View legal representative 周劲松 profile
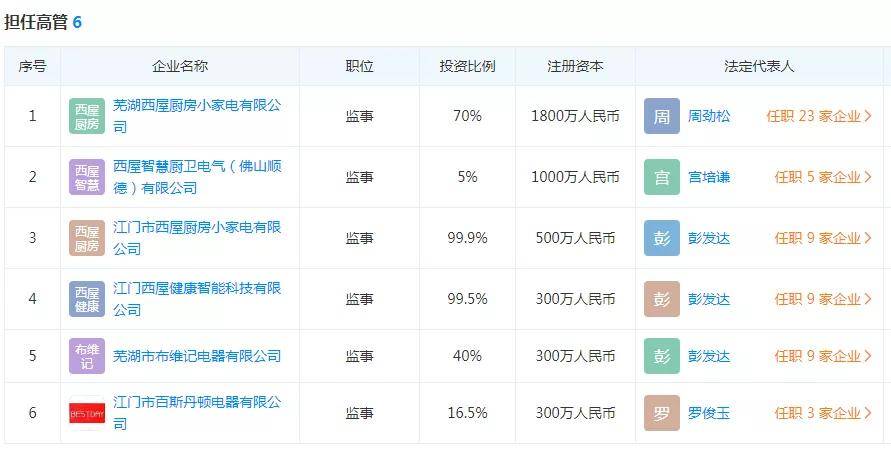This screenshot has height=452, width=891. coord(709,116)
